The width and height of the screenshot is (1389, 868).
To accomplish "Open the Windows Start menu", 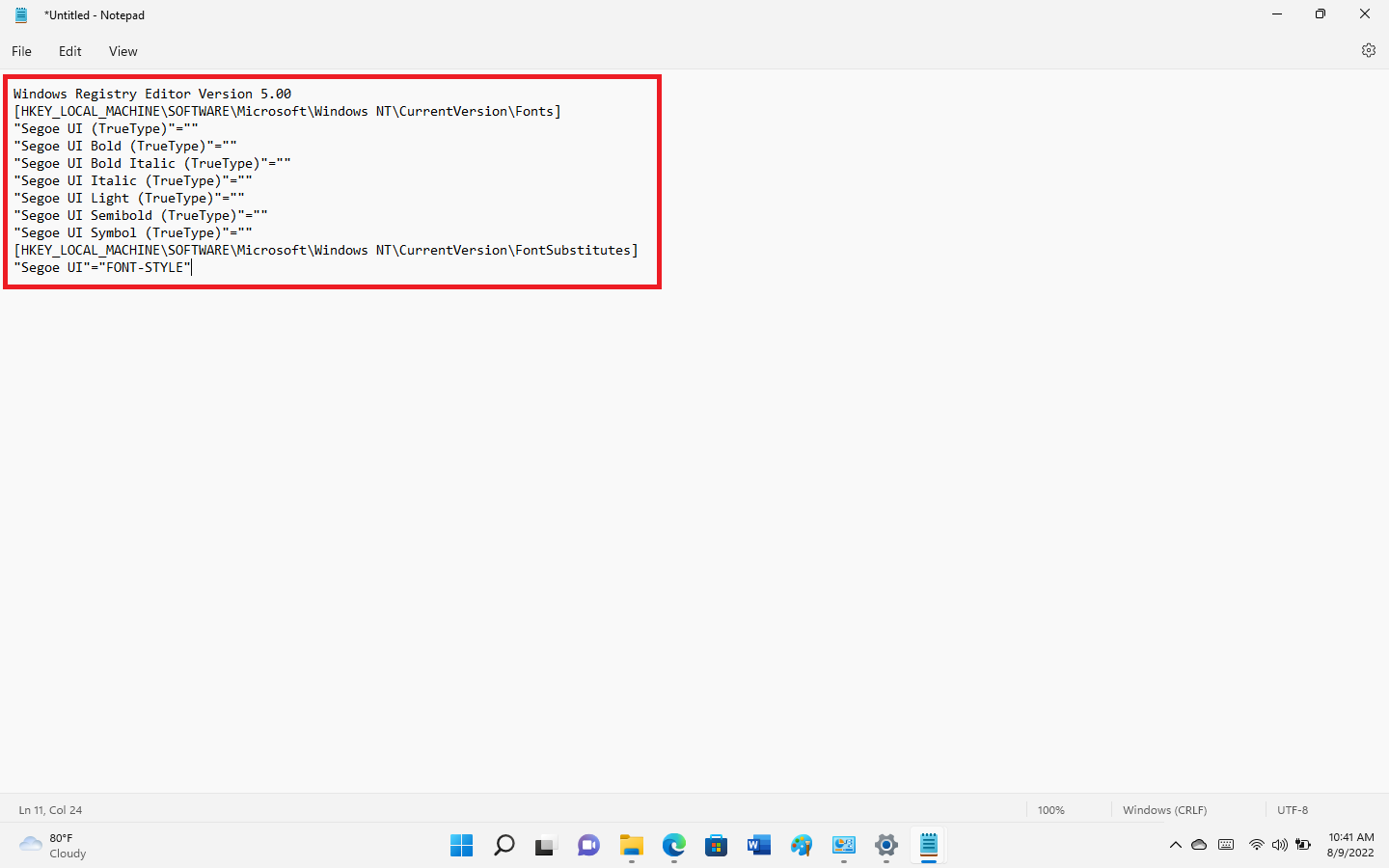I will (462, 846).
